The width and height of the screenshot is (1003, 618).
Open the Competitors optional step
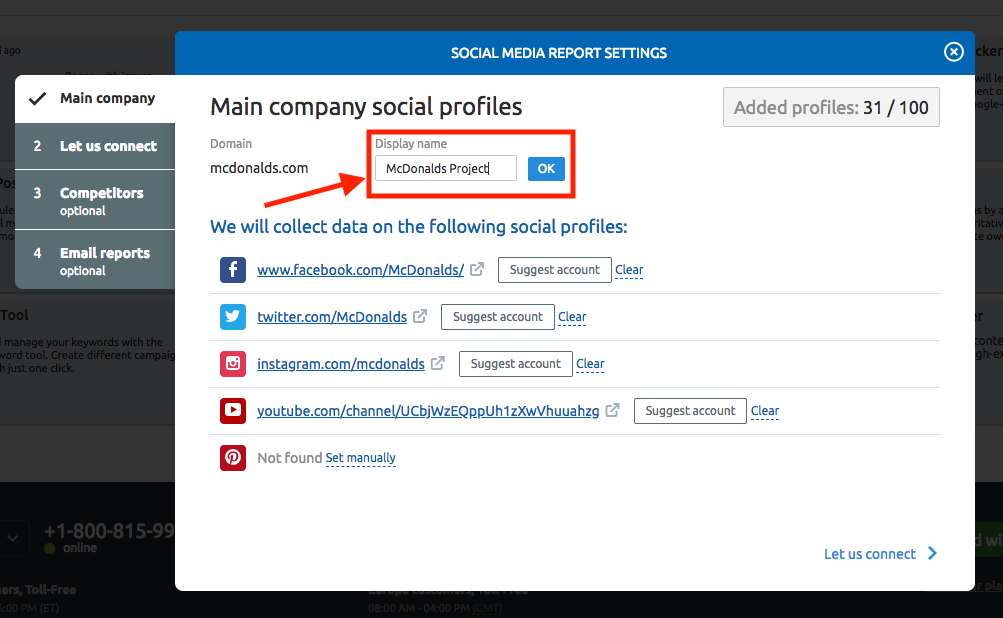pos(95,200)
